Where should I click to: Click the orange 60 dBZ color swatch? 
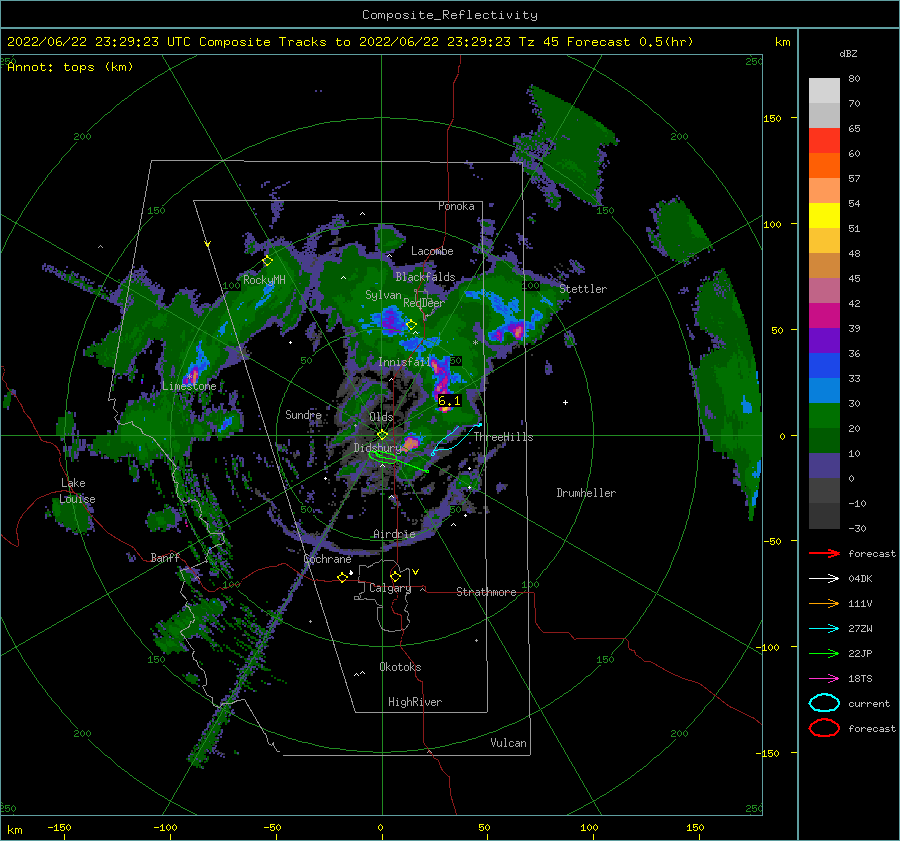pos(824,166)
